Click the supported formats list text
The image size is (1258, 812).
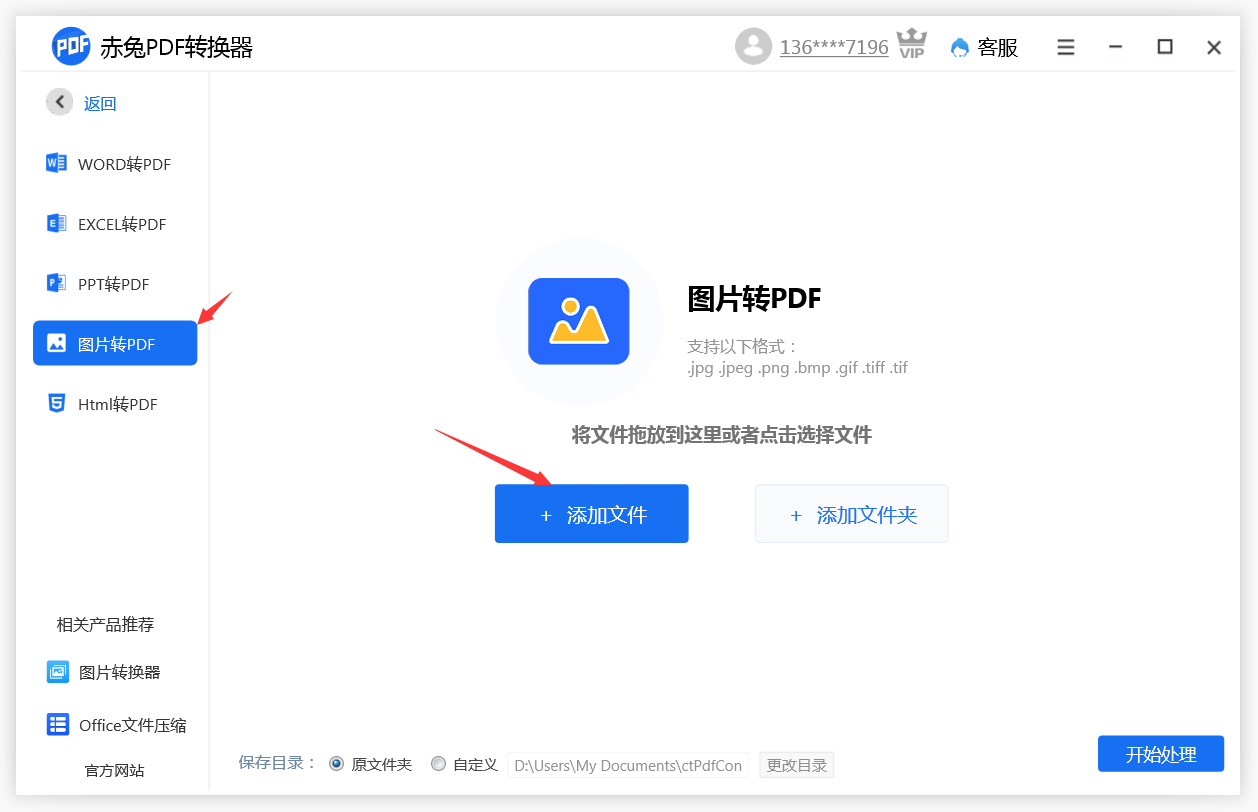797,367
